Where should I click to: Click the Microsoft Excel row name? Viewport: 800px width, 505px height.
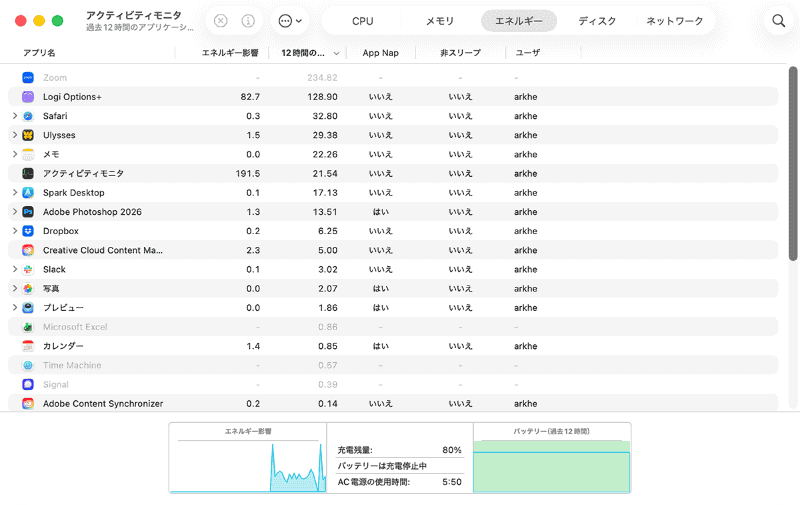click(x=75, y=327)
